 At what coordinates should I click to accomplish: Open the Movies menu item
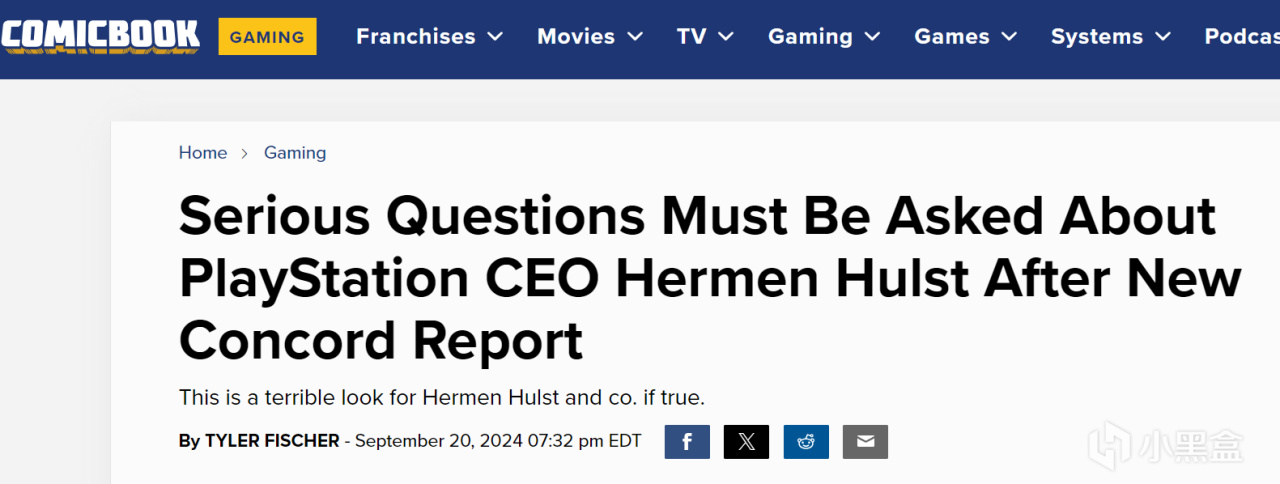(x=577, y=36)
